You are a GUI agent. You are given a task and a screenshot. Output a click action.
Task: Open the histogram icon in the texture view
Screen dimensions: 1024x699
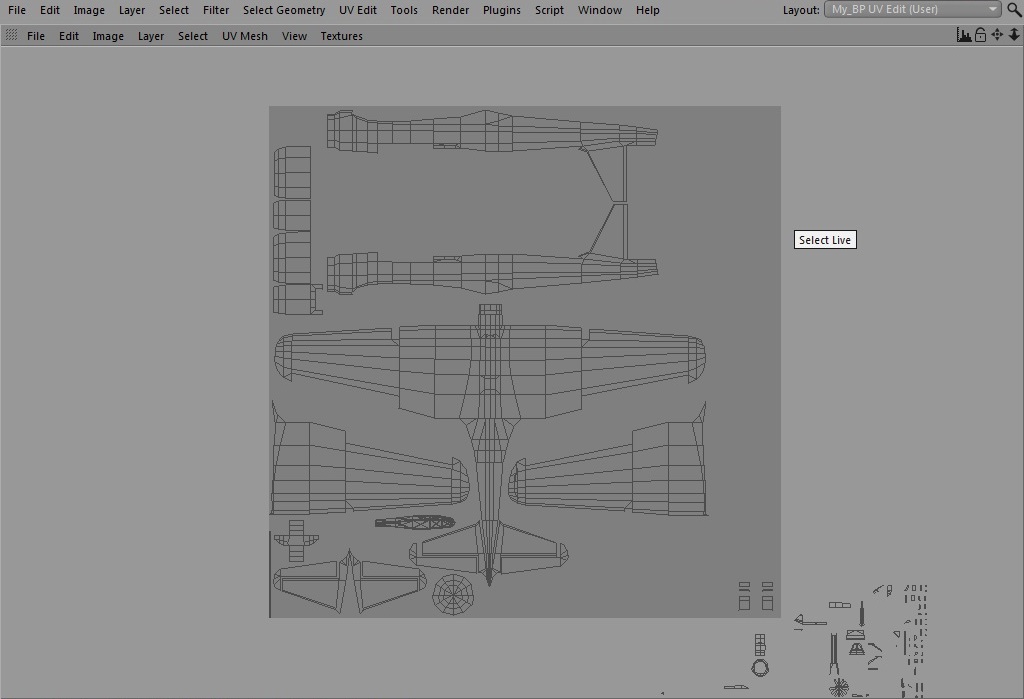point(964,35)
